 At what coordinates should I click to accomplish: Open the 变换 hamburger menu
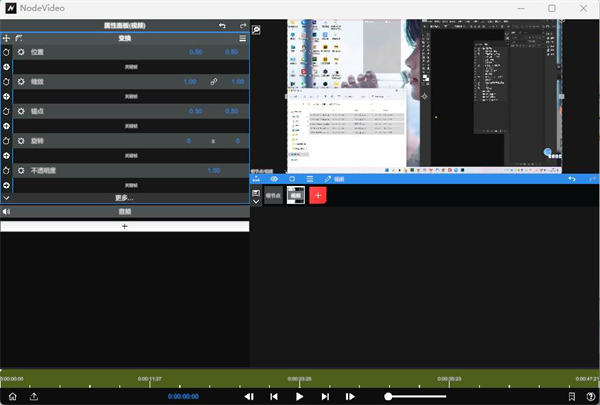tap(242, 37)
